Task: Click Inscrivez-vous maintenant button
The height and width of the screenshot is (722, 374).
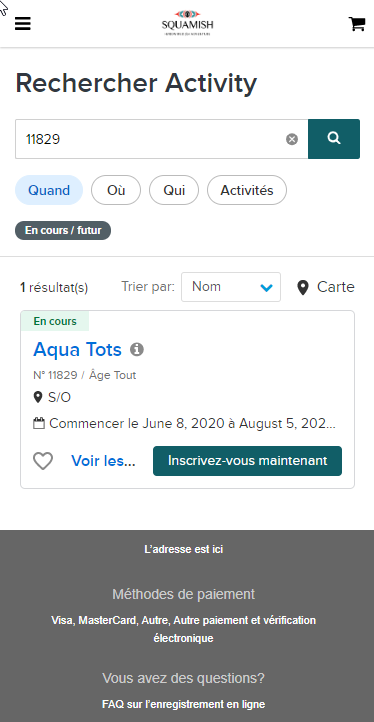Action: pyautogui.click(x=247, y=461)
